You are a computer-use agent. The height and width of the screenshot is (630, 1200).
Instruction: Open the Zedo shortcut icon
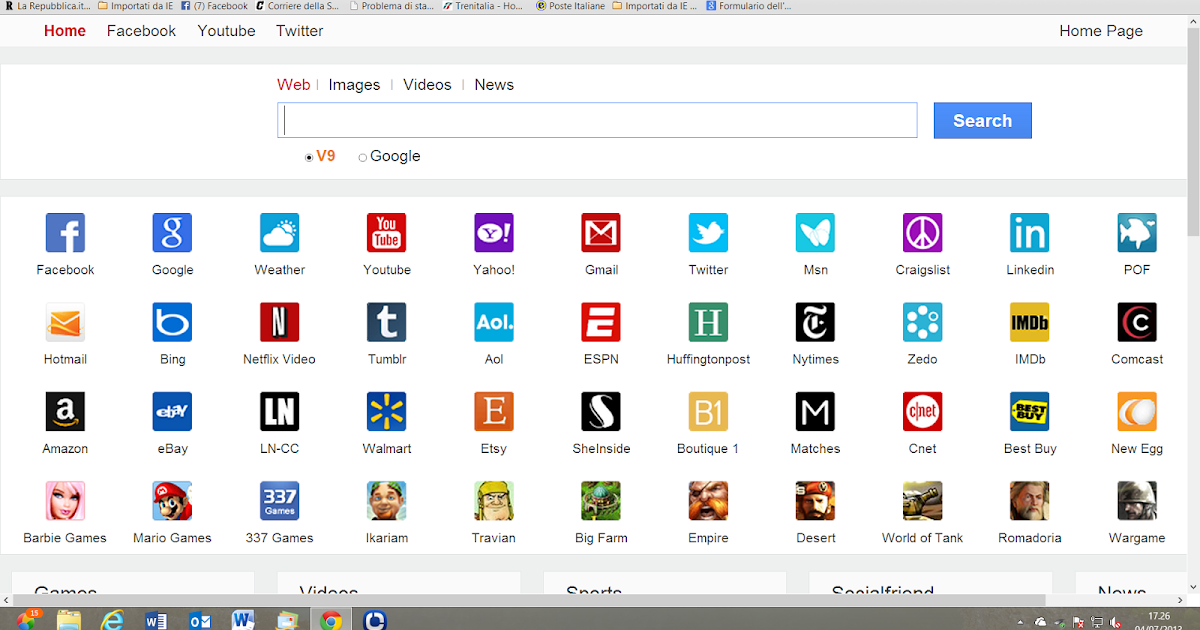click(922, 322)
